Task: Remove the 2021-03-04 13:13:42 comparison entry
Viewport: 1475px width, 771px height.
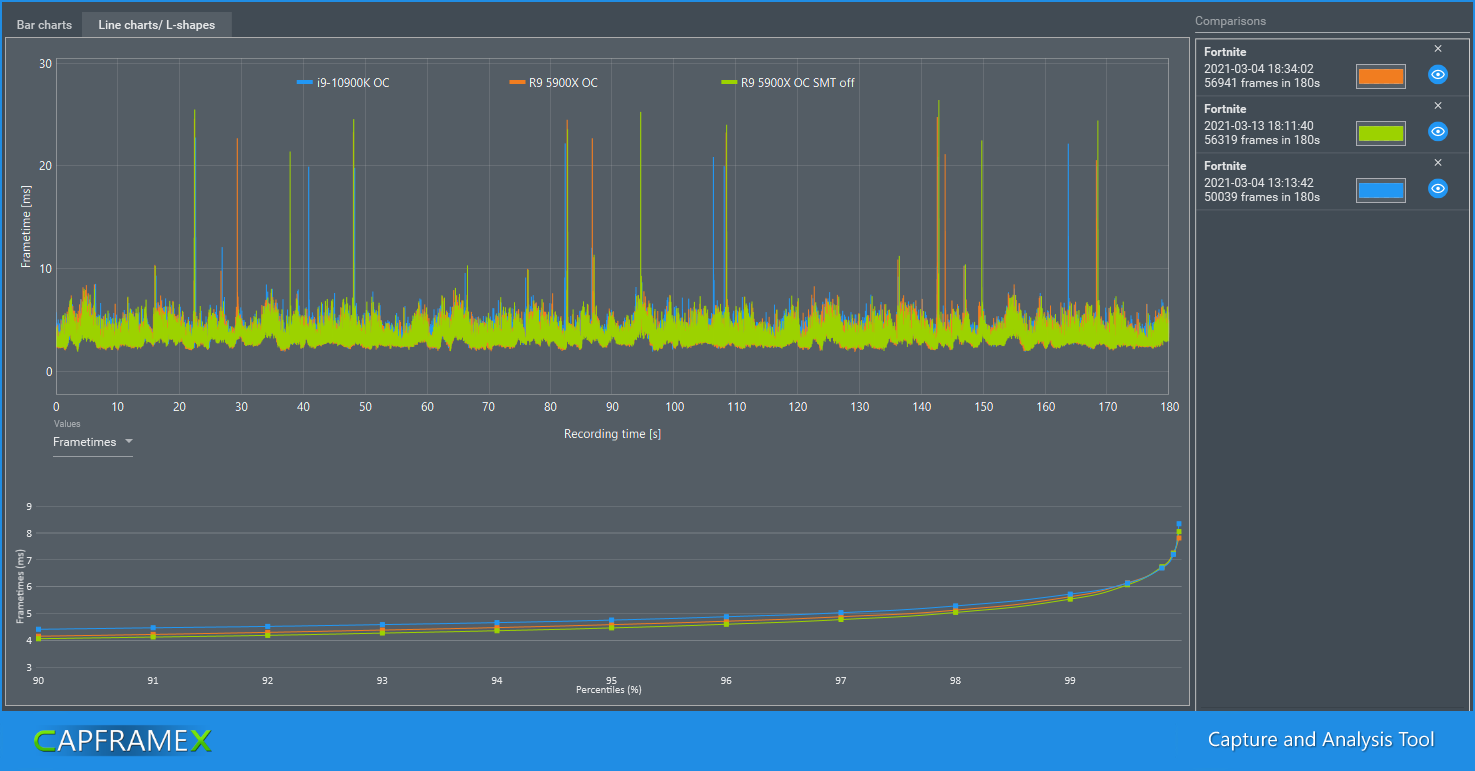Action: (1438, 163)
